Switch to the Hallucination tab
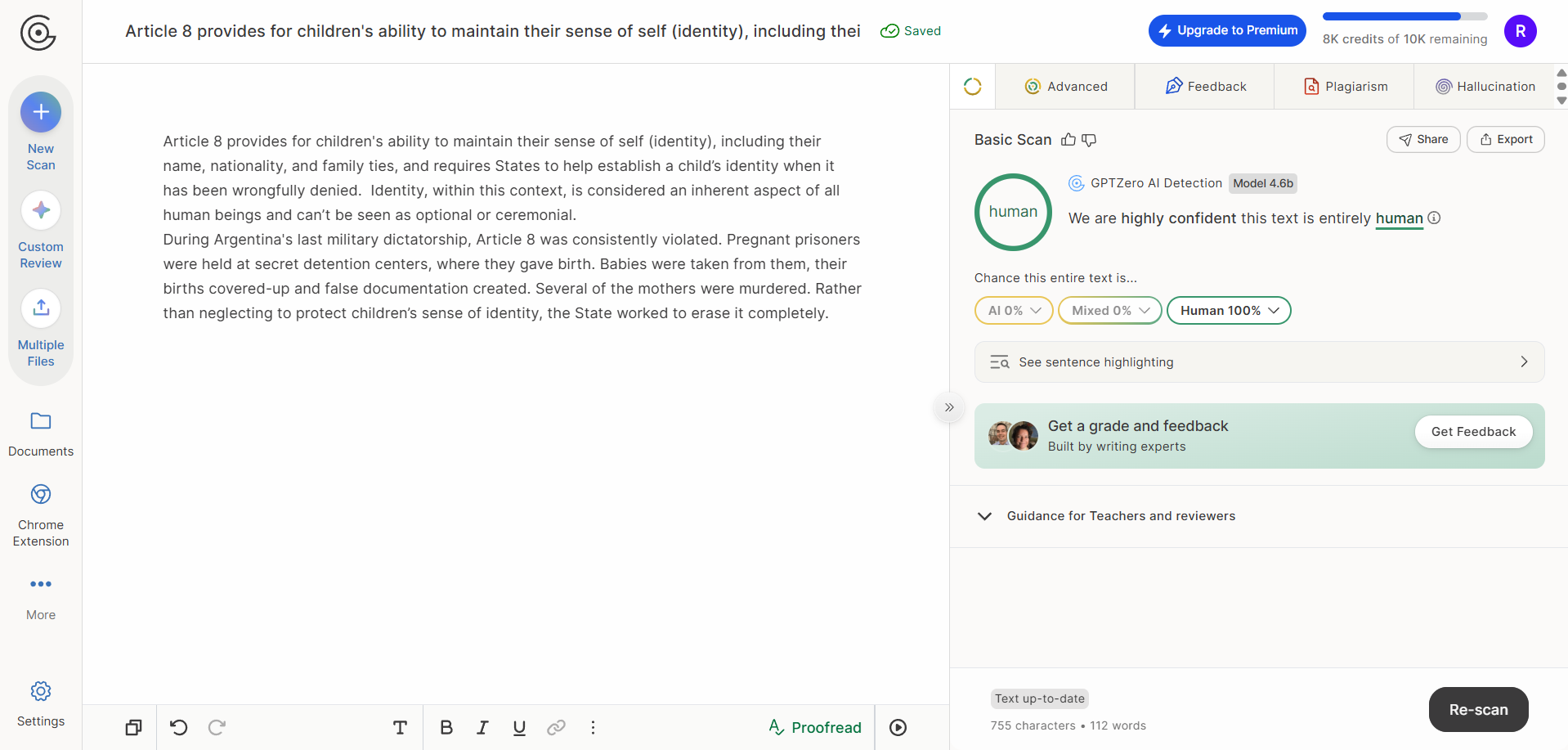The image size is (1568, 750). coord(1485,87)
